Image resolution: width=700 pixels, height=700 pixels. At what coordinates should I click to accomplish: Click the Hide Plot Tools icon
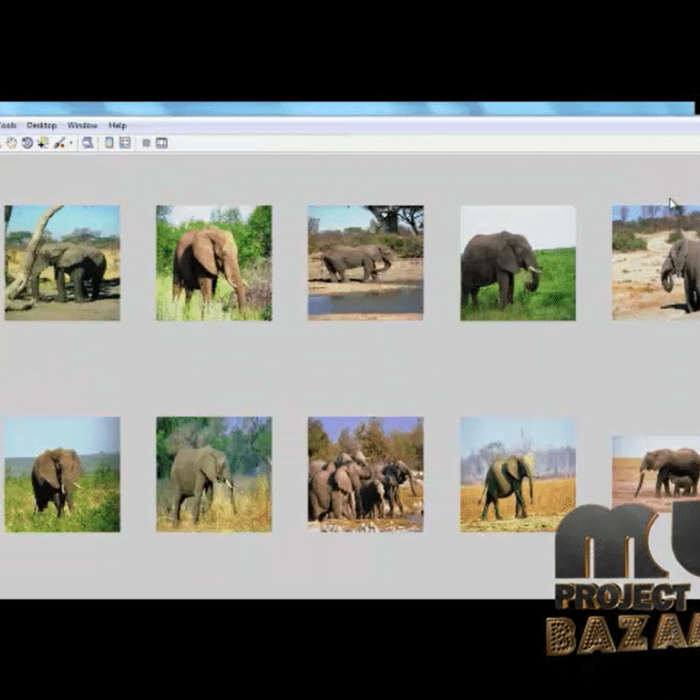pyautogui.click(x=146, y=143)
